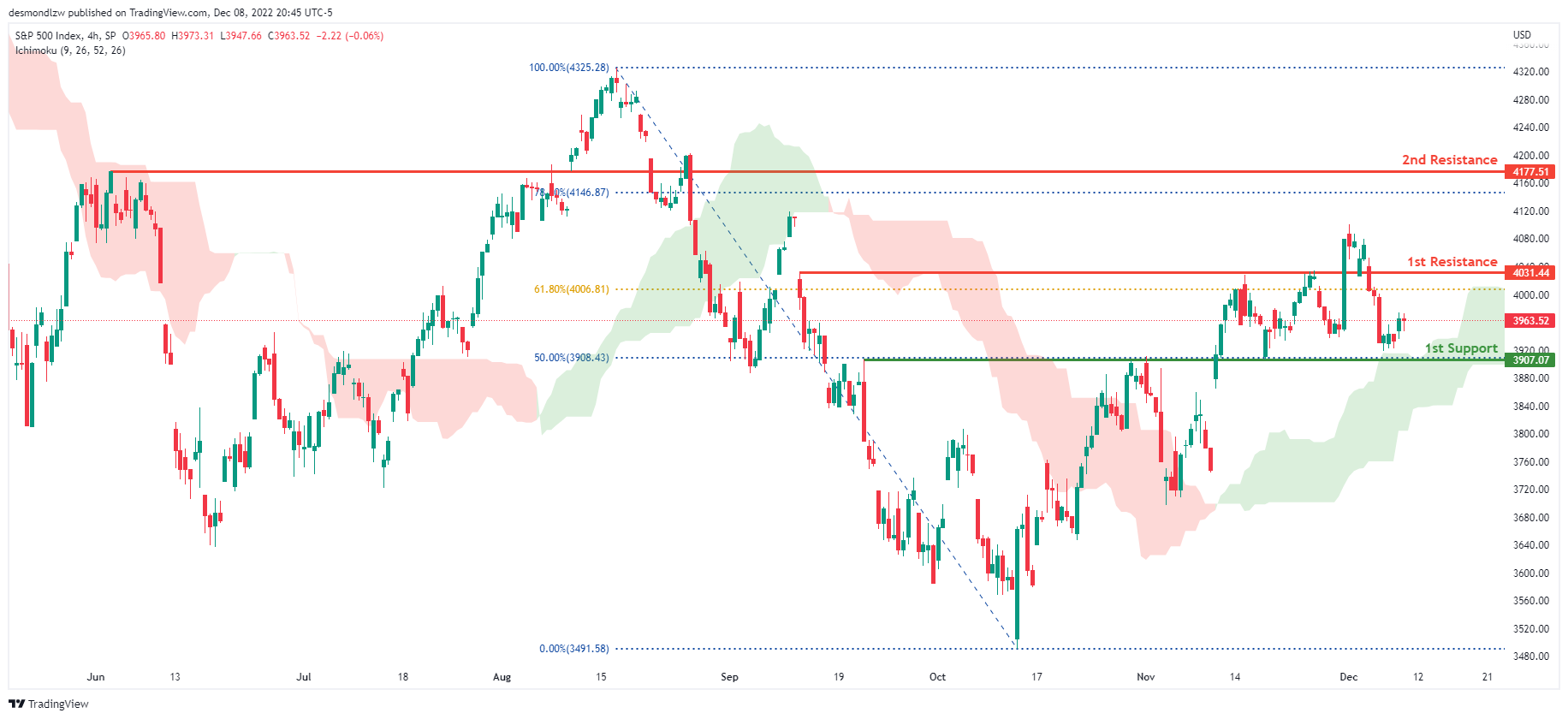The height and width of the screenshot is (719, 1568).
Task: Click the red 4031.44 price tag
Action: 1530,273
